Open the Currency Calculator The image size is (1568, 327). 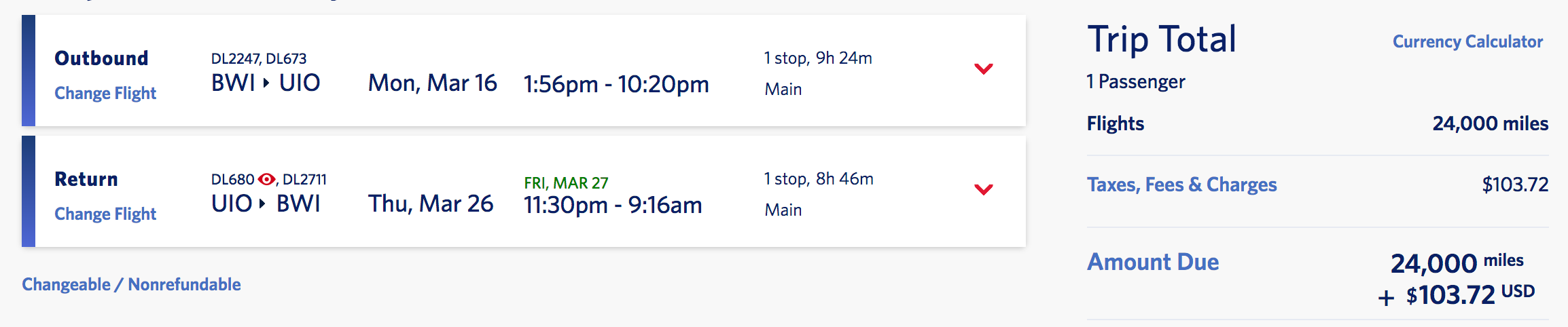1467,41
